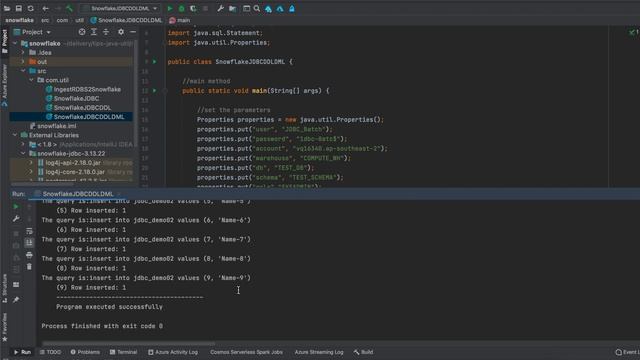
Task: Click the Reload/Synchronize icon in toolbar
Action: click(x=31, y=8)
